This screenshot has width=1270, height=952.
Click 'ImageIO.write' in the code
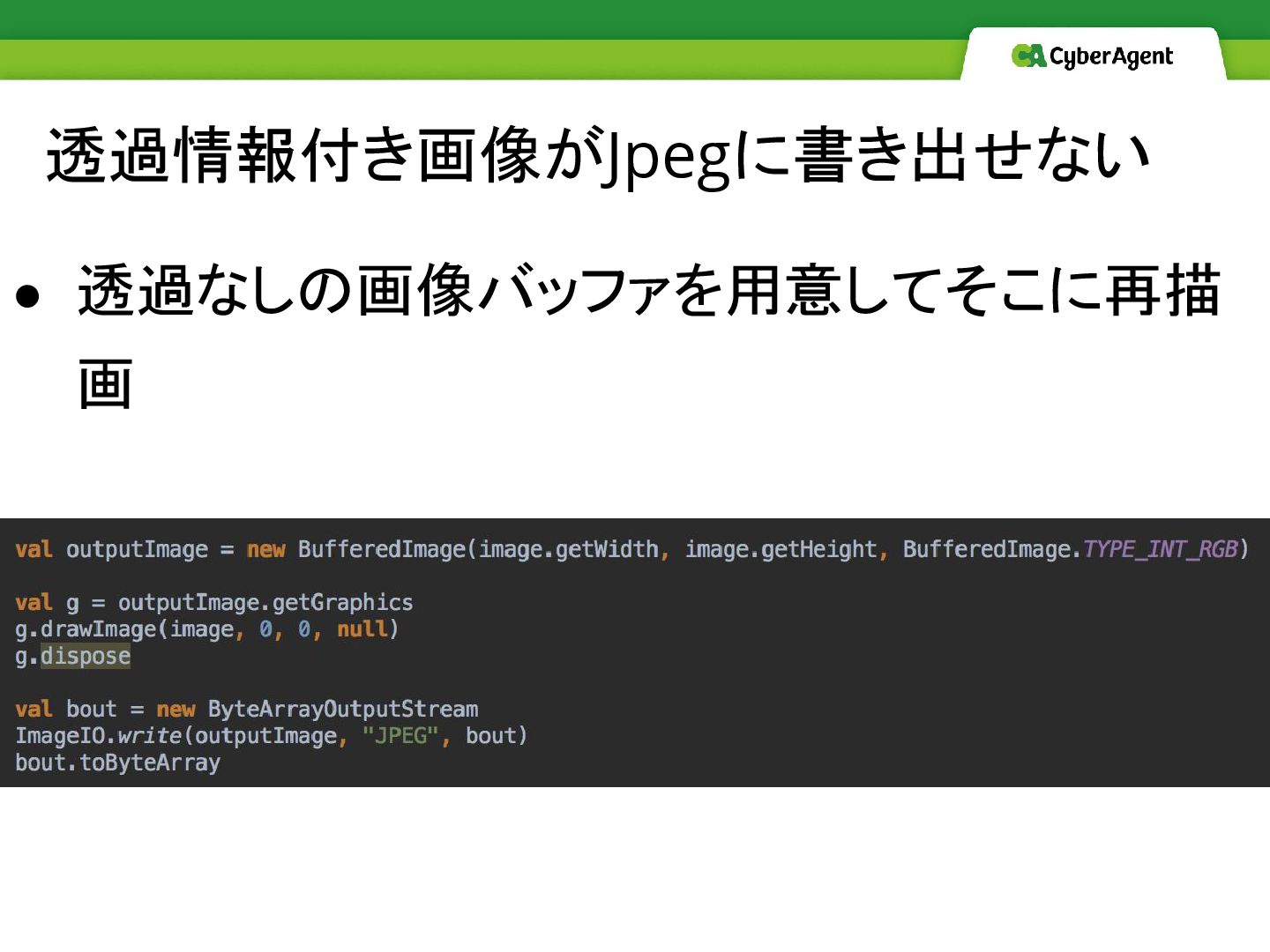98,736
